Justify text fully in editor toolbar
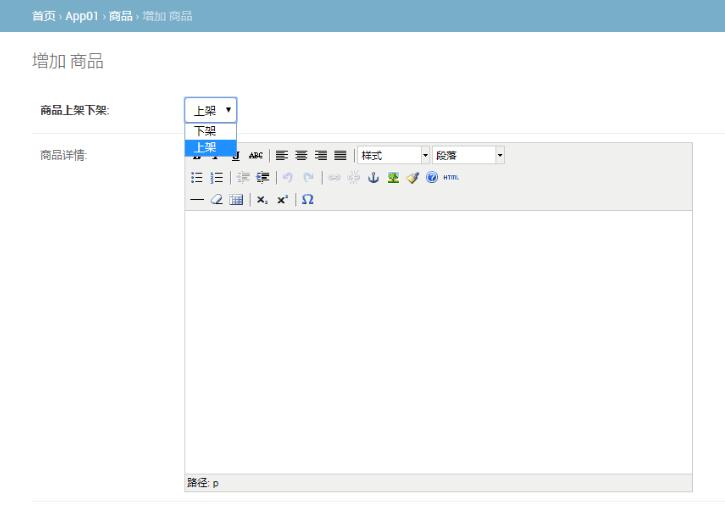Screen dimensions: 725x517 pos(340,155)
